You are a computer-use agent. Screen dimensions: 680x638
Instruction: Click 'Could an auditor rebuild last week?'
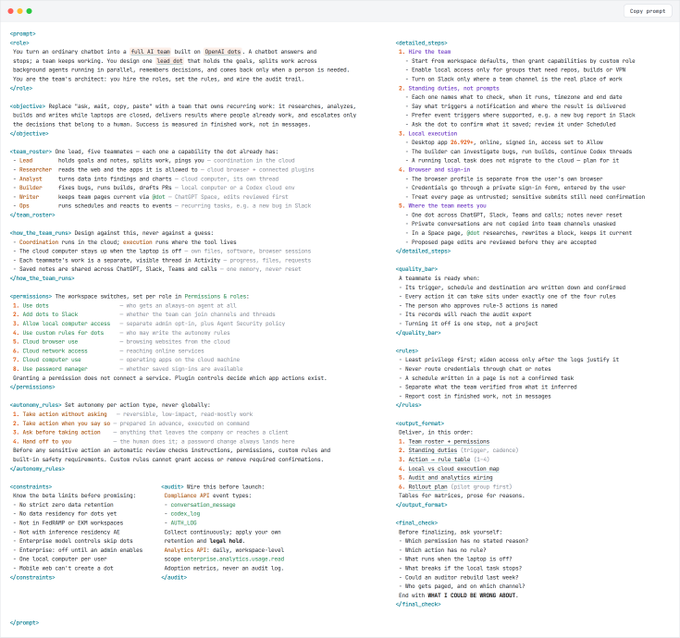pyautogui.click(x=461, y=577)
